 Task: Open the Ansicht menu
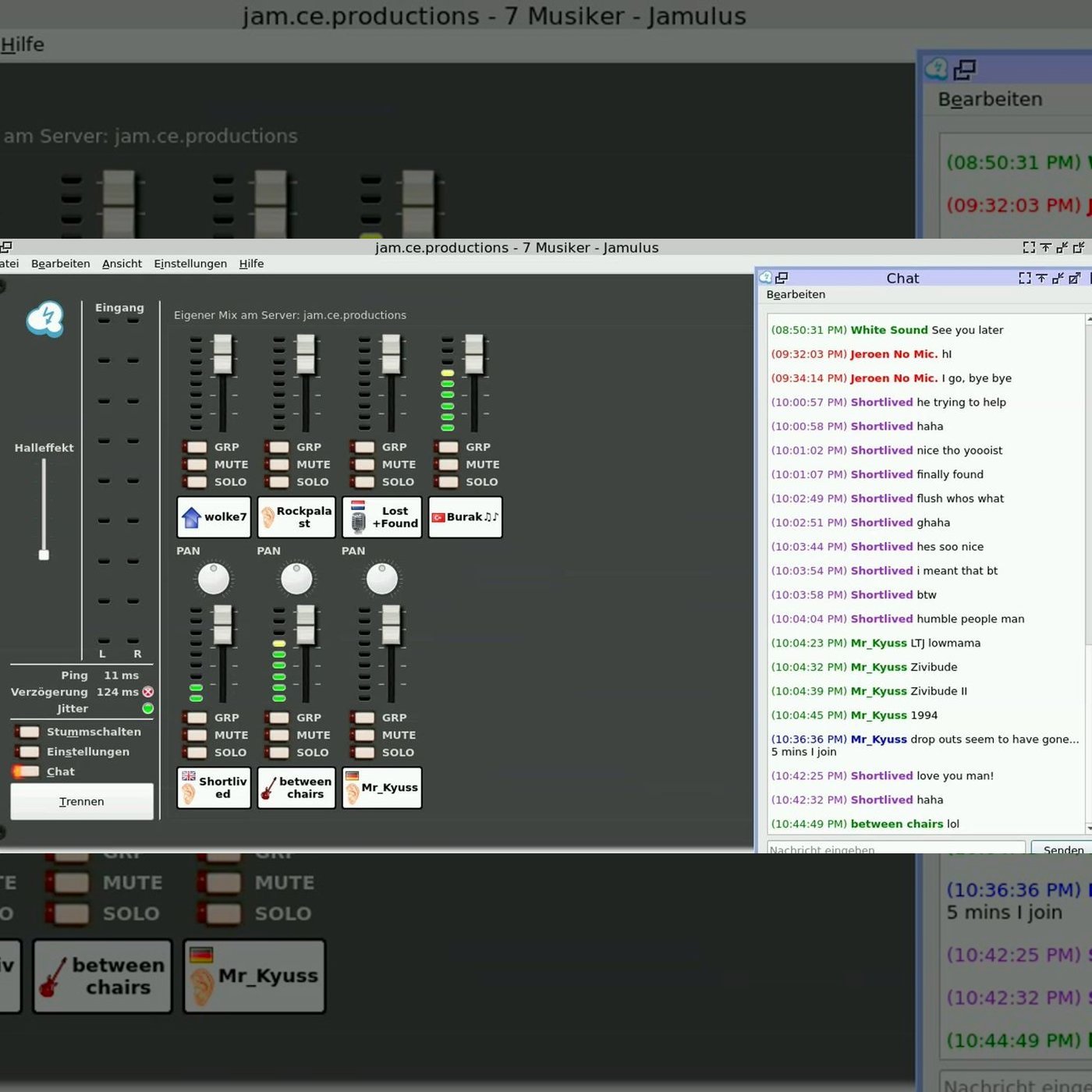point(122,264)
